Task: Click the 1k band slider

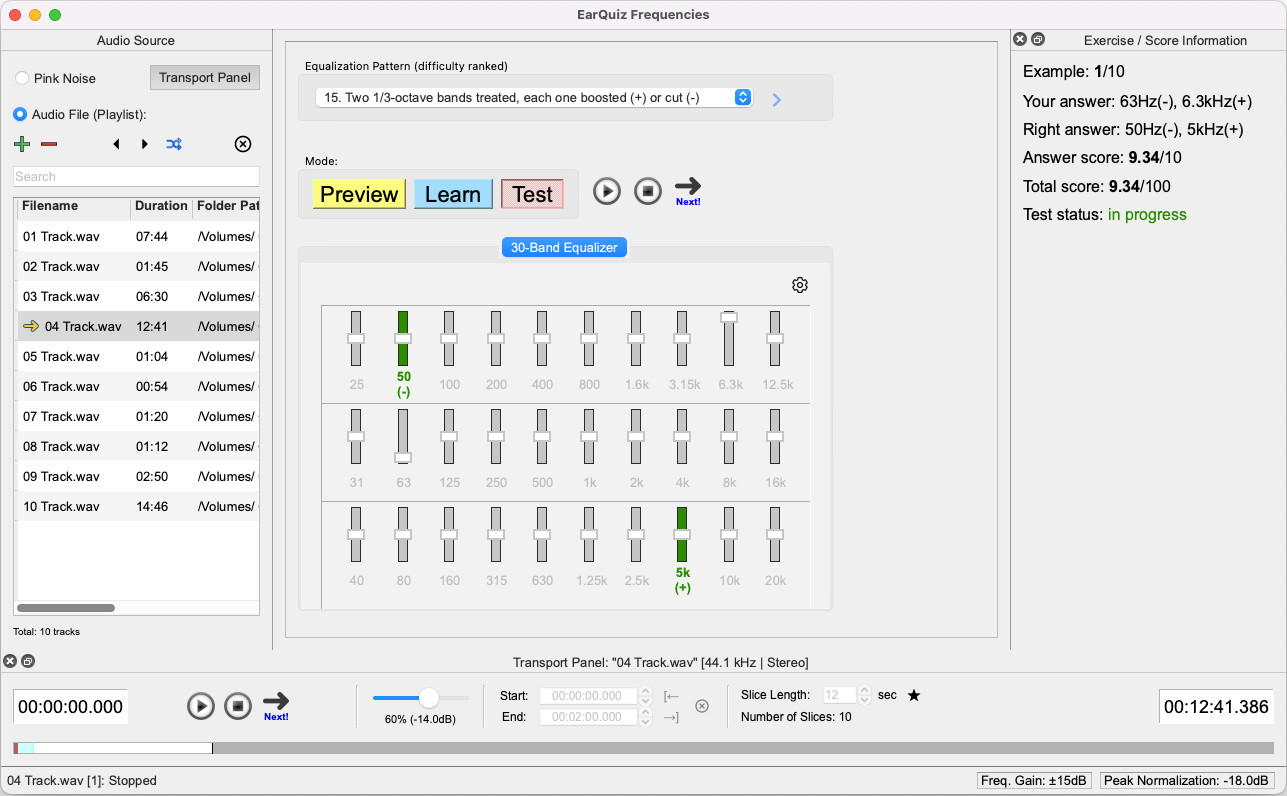Action: tap(589, 436)
